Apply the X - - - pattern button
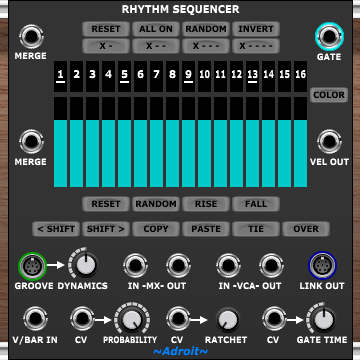Viewport: 360px width, 360px height. click(206, 46)
